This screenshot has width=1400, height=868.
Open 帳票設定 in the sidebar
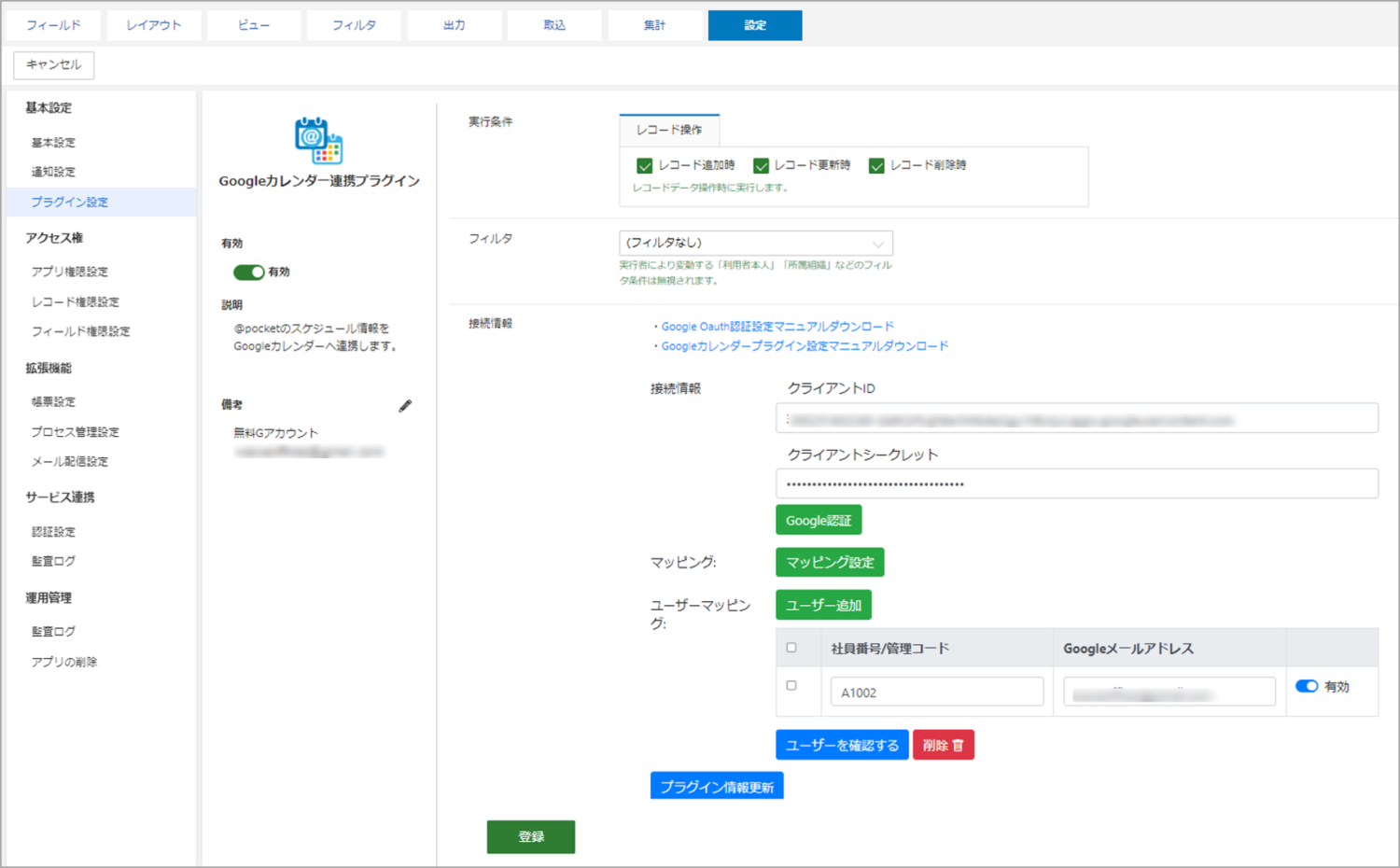(53, 401)
